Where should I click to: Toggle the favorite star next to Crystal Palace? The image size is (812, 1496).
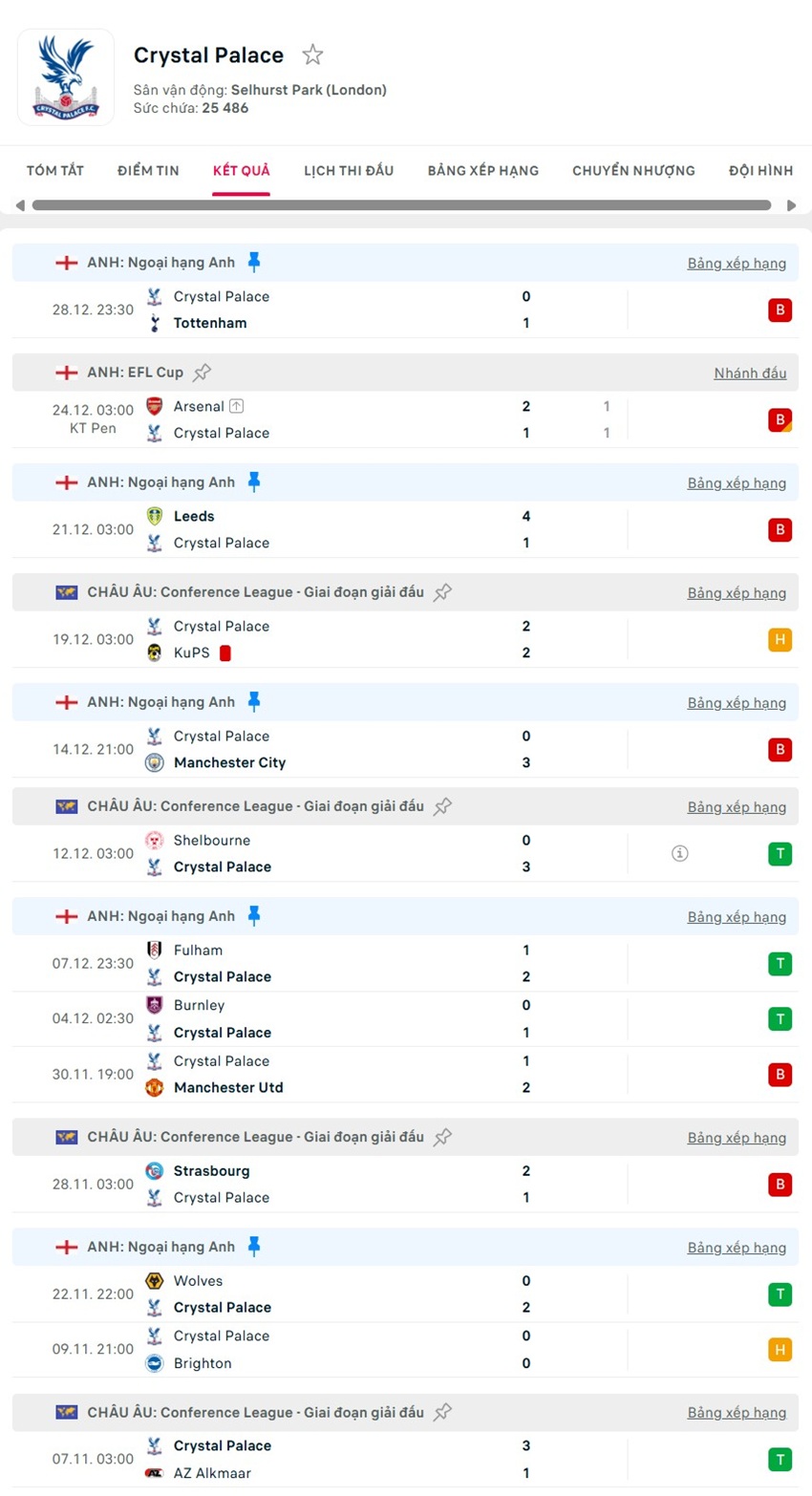tap(312, 54)
